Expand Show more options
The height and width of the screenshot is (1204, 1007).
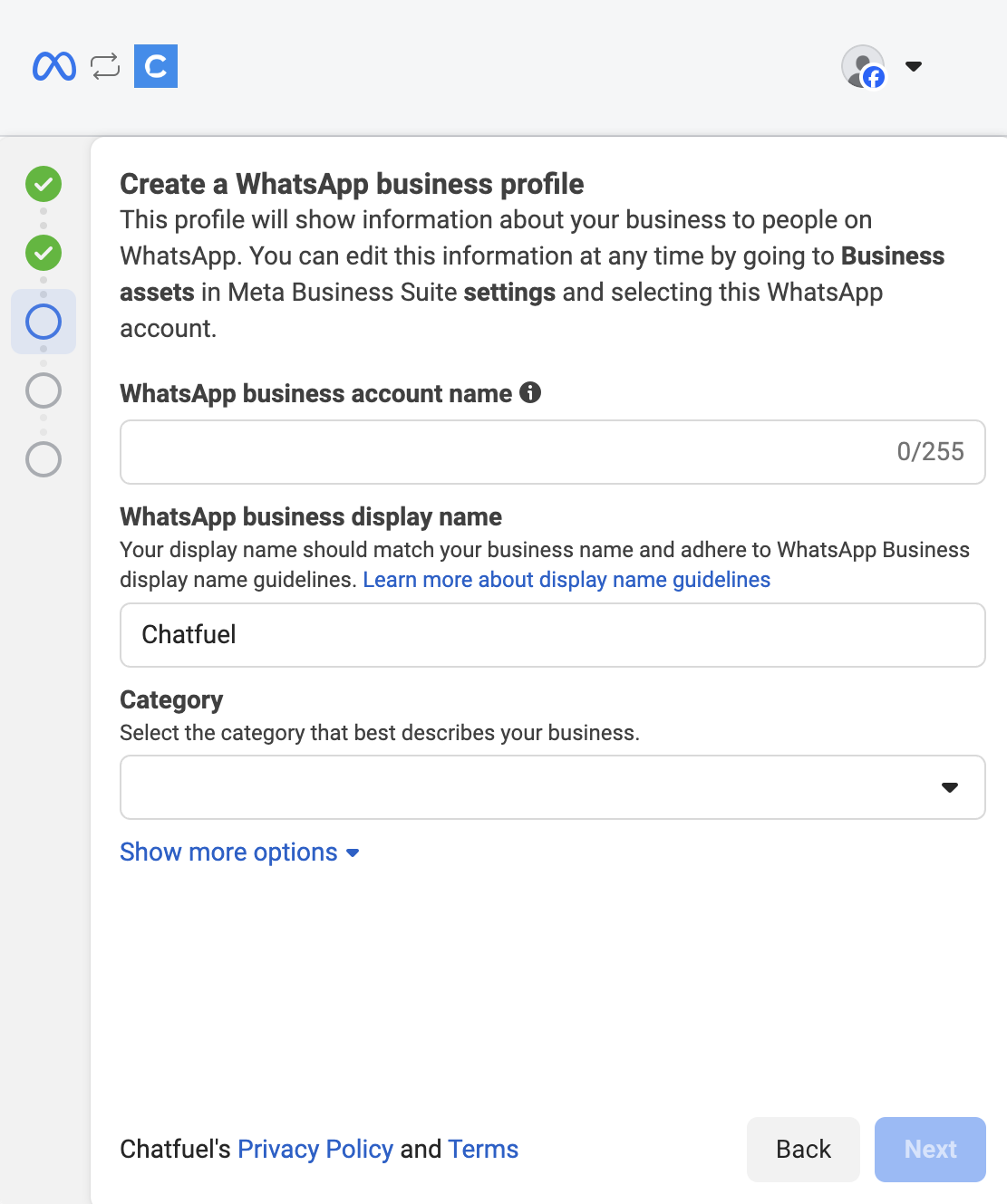click(x=239, y=852)
